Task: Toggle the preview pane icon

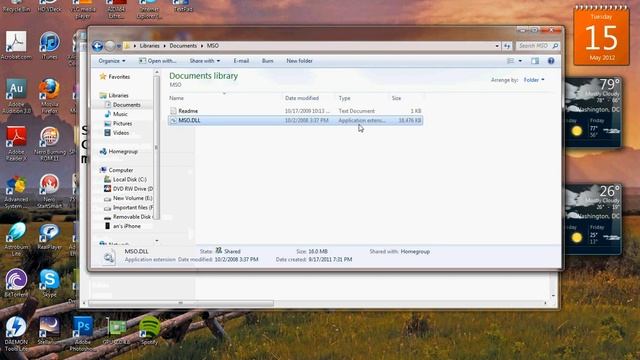Action: 535,61
